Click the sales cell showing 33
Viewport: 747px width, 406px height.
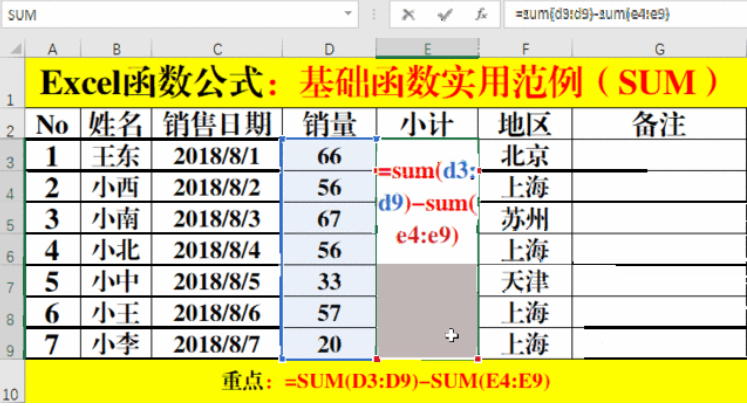329,282
